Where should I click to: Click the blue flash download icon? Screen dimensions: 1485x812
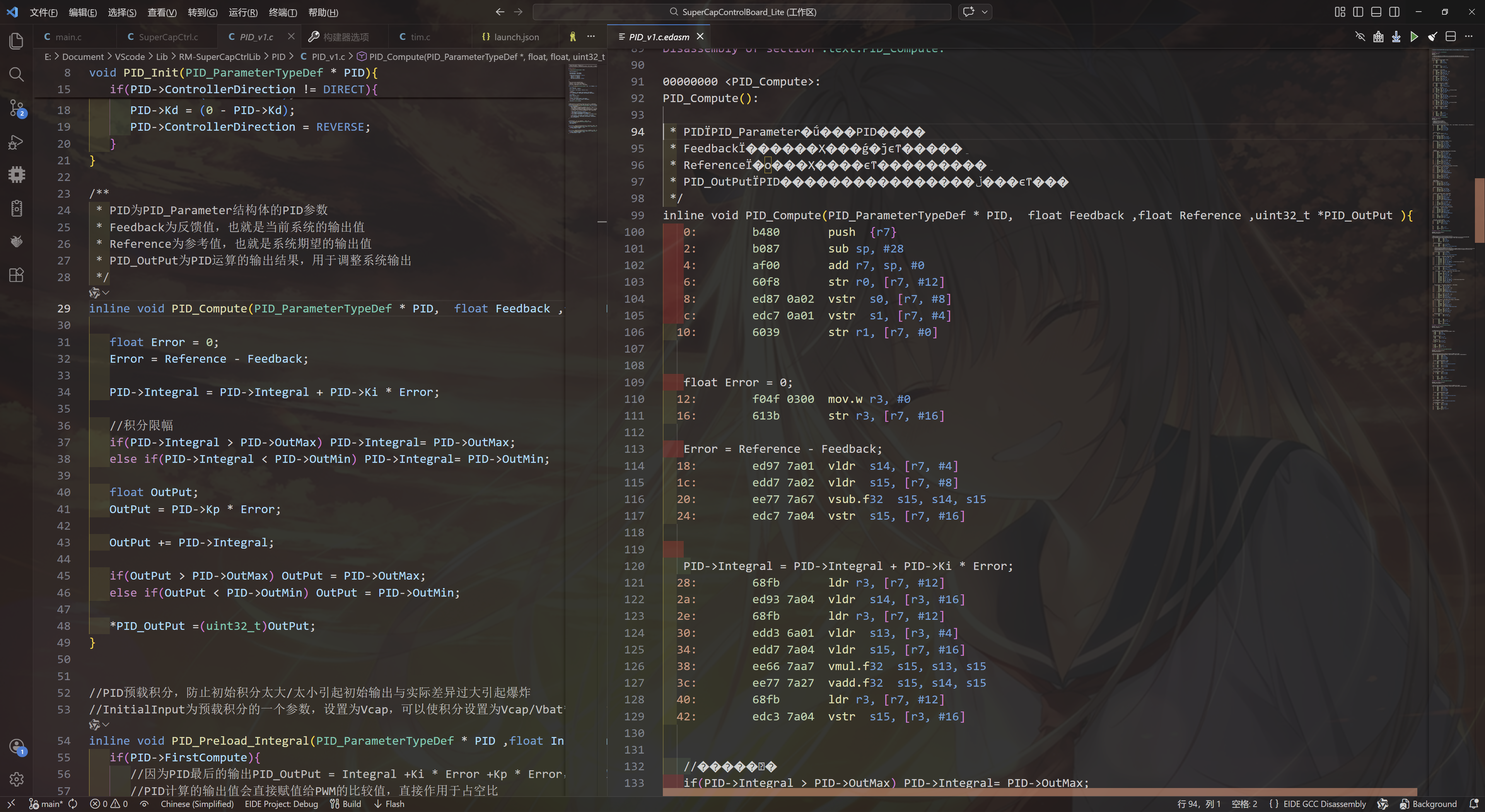tap(1396, 37)
